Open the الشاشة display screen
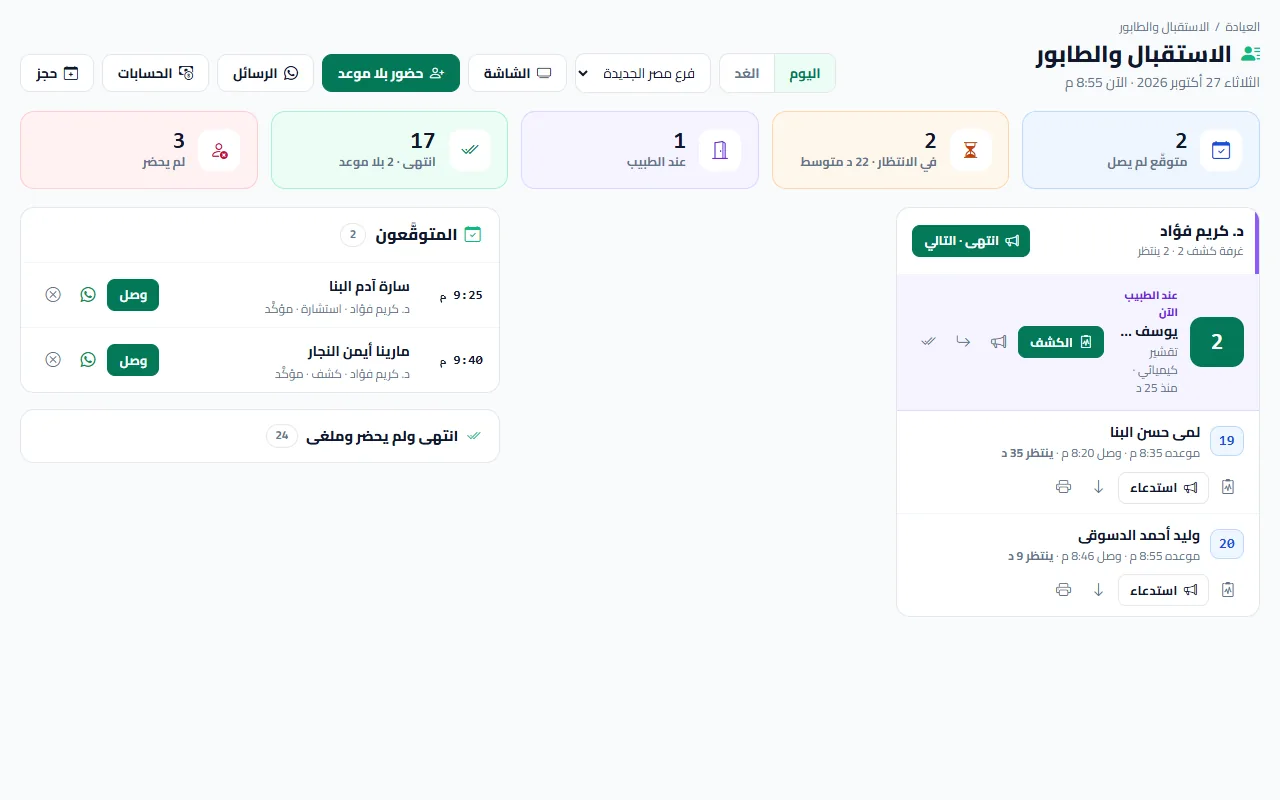The height and width of the screenshot is (800, 1280). (x=517, y=73)
